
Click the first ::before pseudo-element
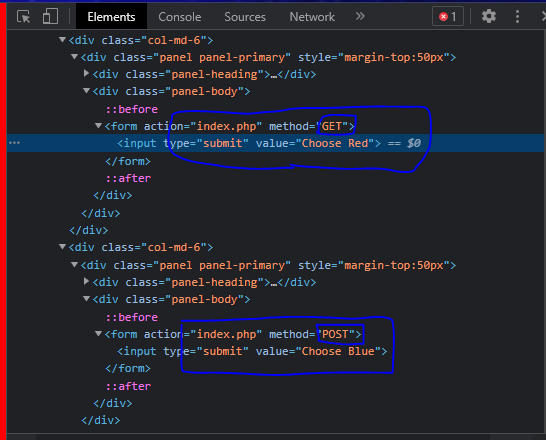132,109
